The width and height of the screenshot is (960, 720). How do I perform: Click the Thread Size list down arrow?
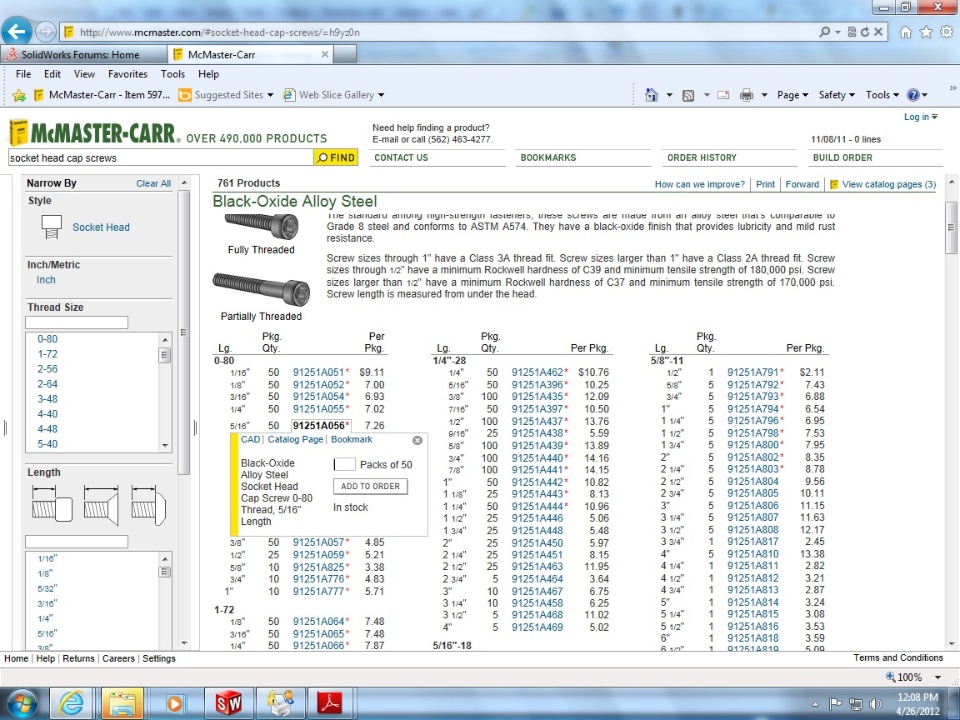[x=165, y=446]
